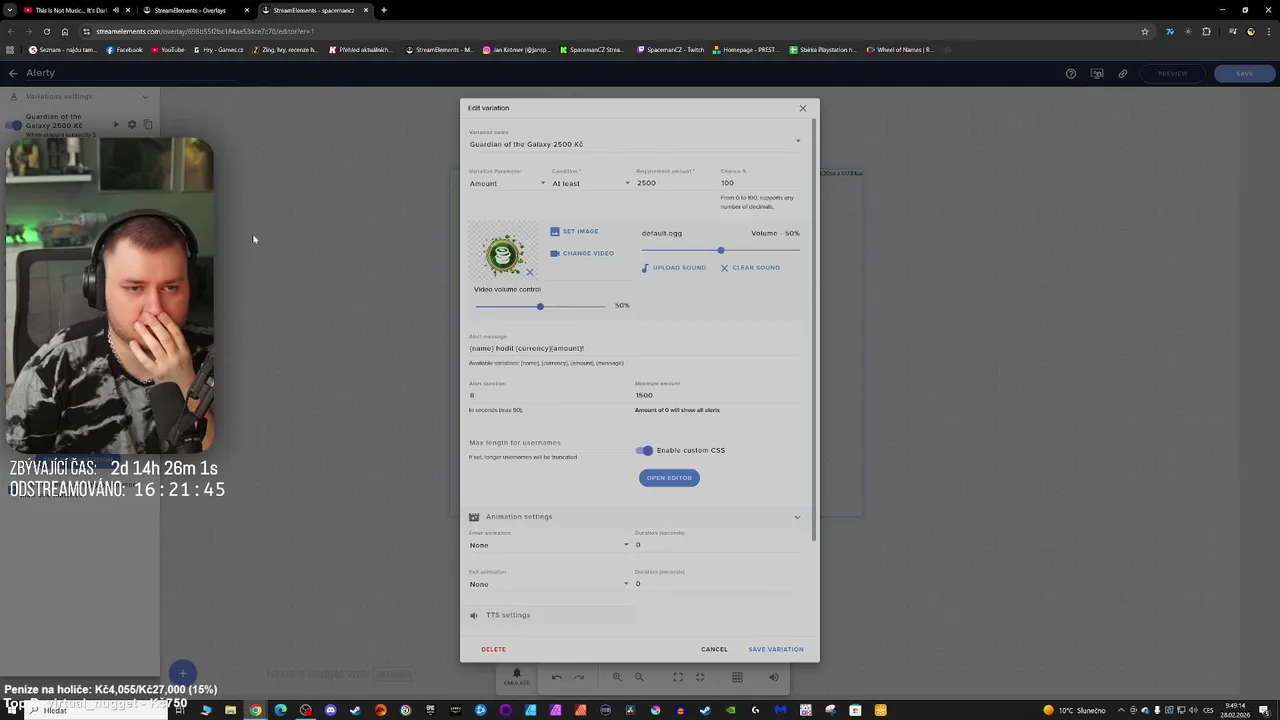This screenshot has height=720, width=1280.
Task: Open the Condition dropdown showing At least
Action: (590, 183)
